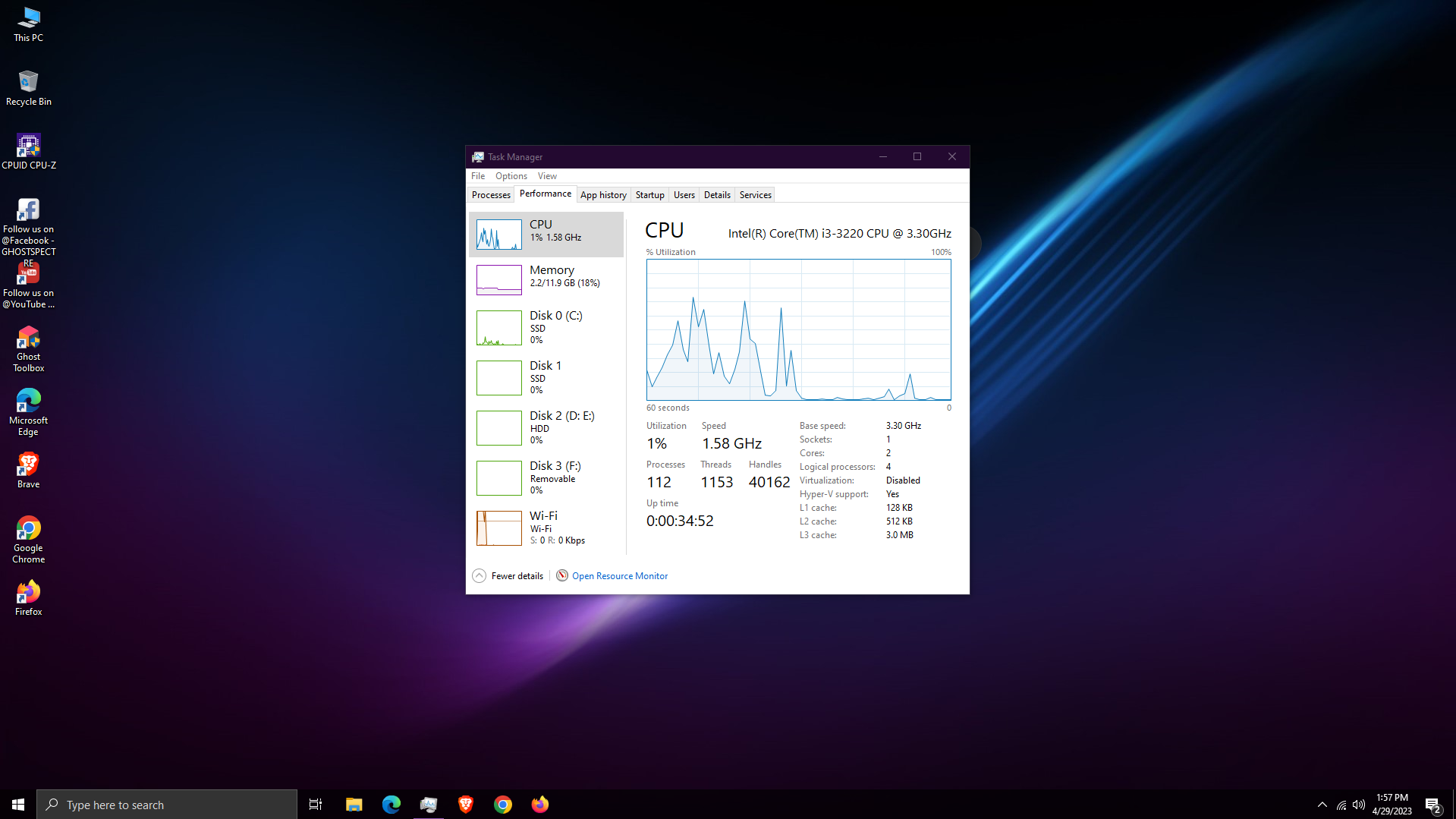Open the Options menu
Image resolution: width=1456 pixels, height=819 pixels.
(x=511, y=176)
